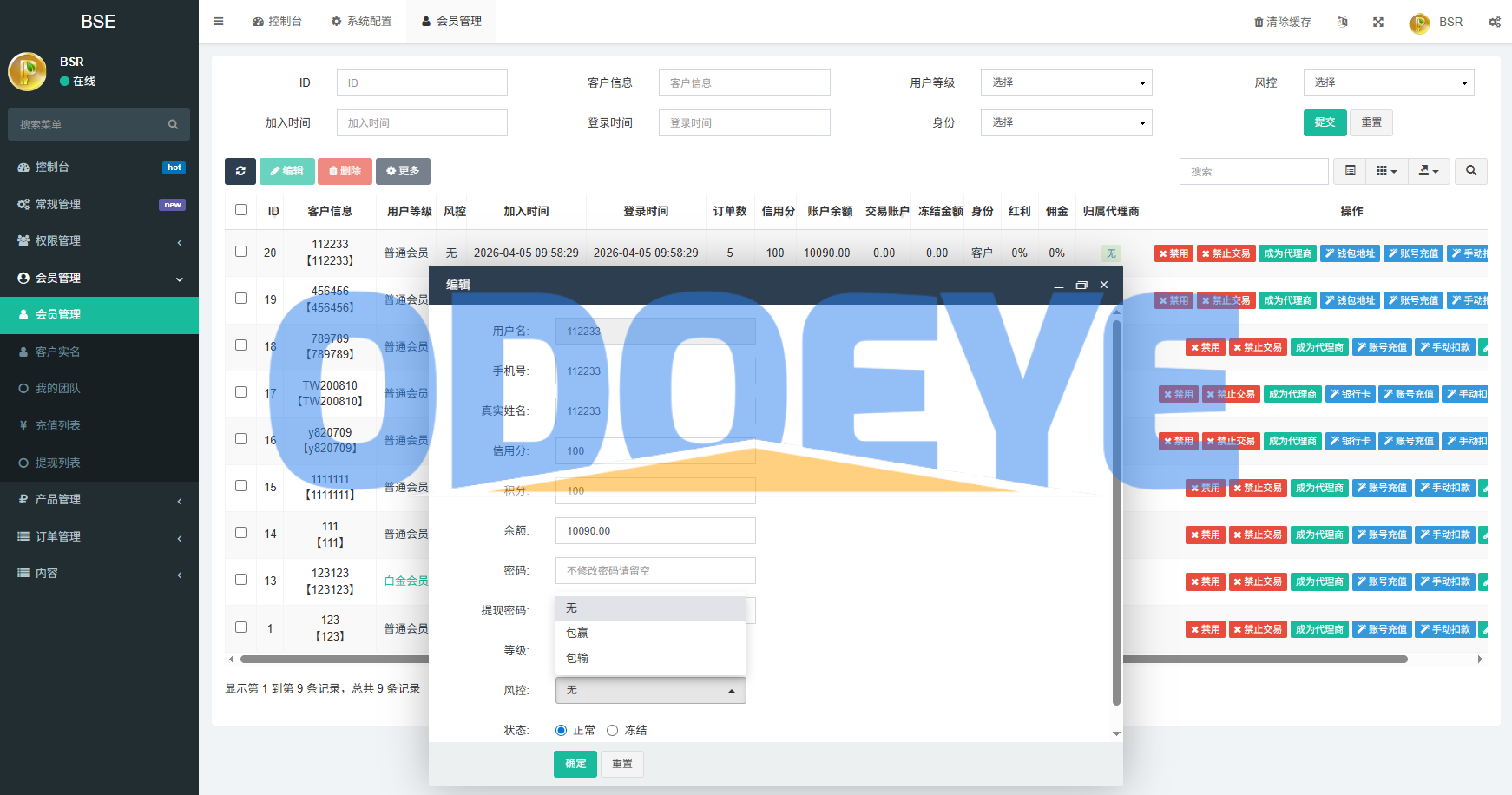Image resolution: width=1512 pixels, height=795 pixels.
Task: Click the refresh table button
Action: 240,171
